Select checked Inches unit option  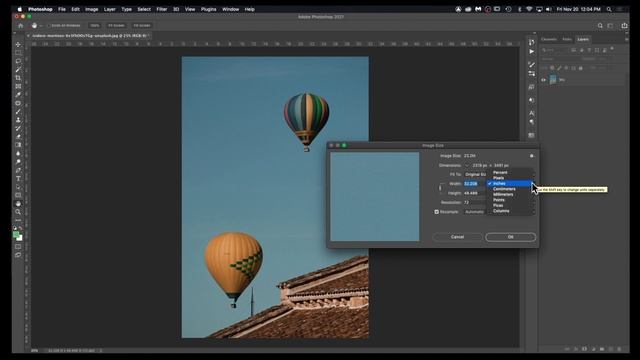point(510,184)
